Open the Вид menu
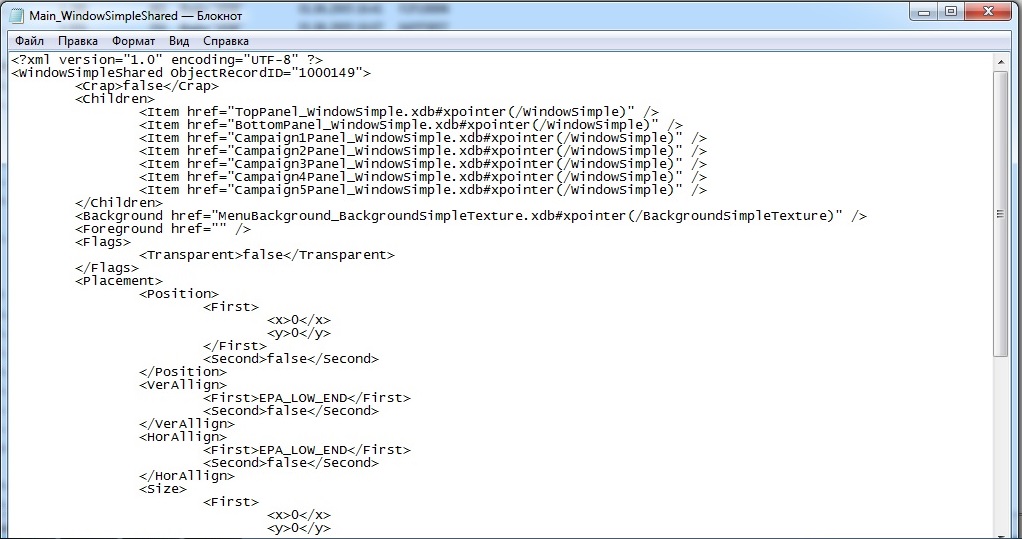 pos(179,41)
